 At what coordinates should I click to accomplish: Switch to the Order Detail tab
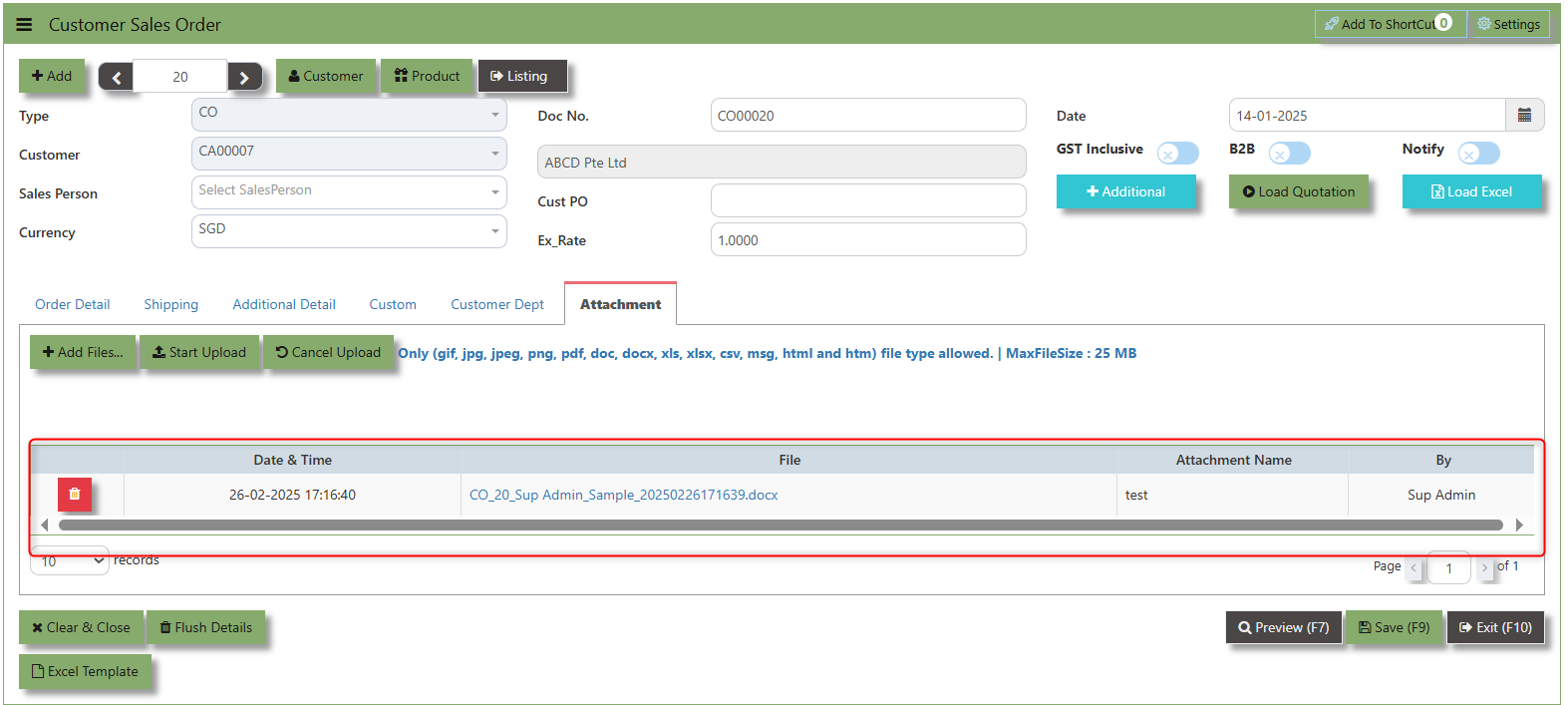73,304
